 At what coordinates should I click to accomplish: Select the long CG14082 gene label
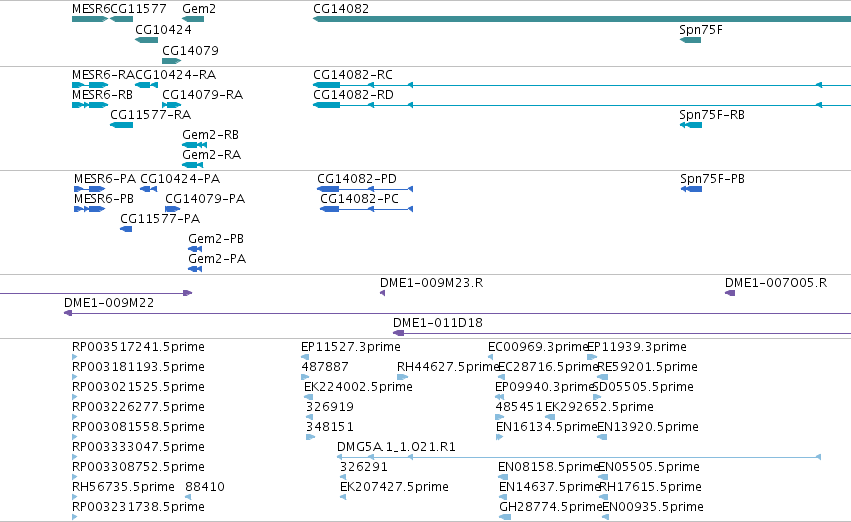coord(341,9)
